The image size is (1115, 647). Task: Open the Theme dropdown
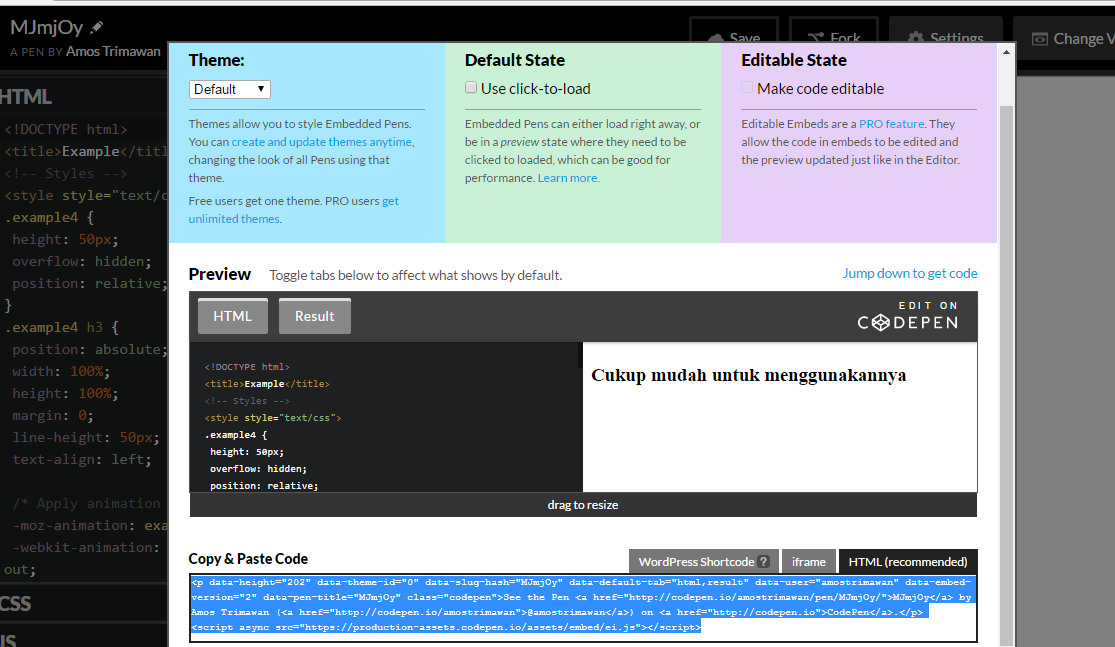[x=229, y=89]
